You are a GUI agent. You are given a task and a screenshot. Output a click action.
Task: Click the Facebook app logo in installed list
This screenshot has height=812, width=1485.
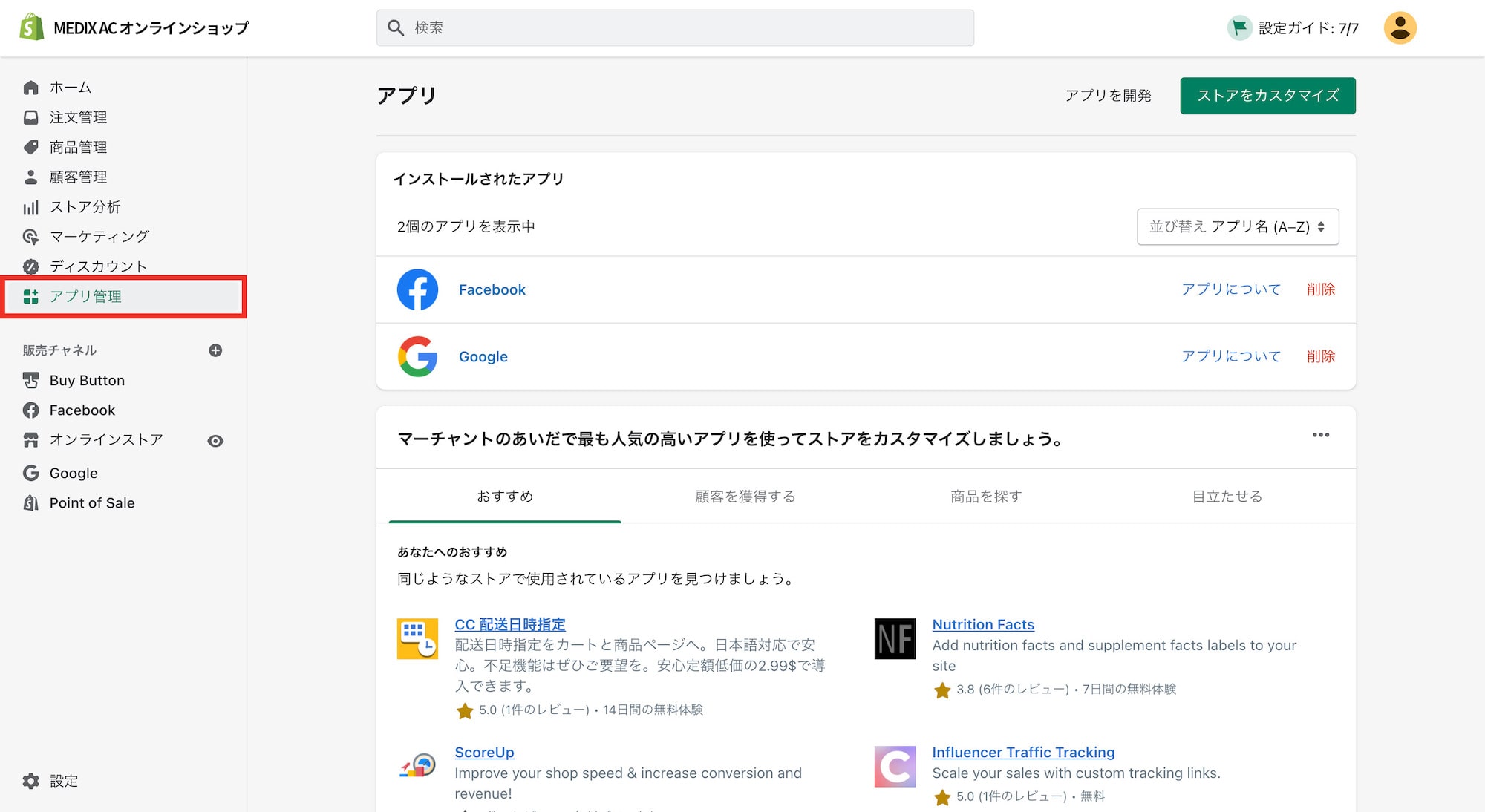pos(417,289)
